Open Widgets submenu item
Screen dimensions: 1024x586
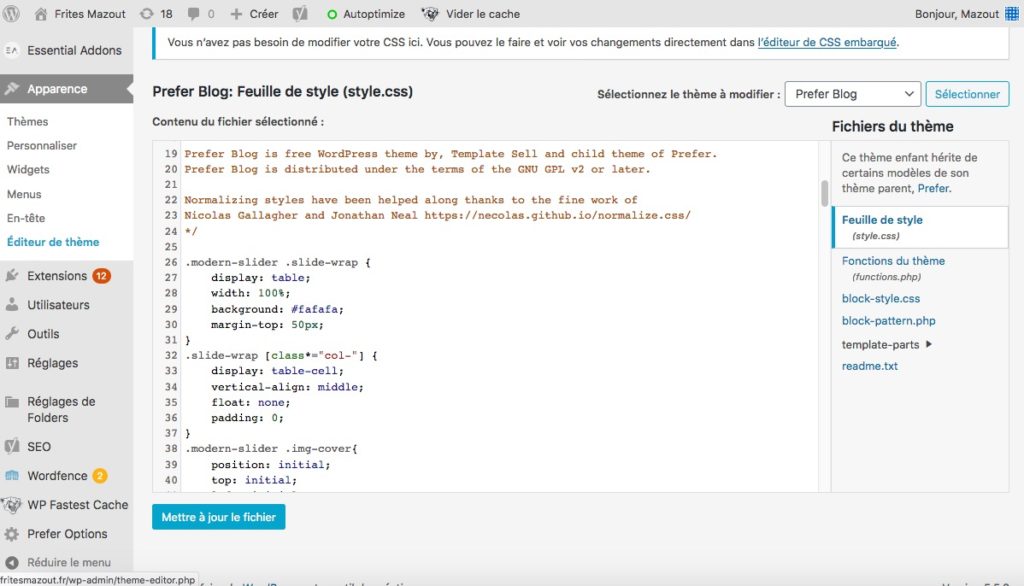pos(28,169)
